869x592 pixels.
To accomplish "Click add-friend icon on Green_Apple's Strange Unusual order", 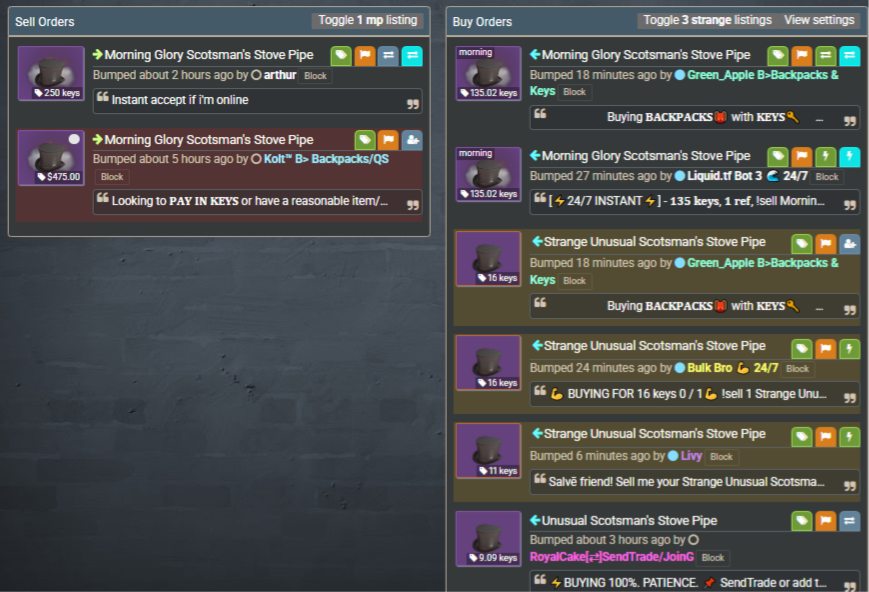I will (849, 243).
